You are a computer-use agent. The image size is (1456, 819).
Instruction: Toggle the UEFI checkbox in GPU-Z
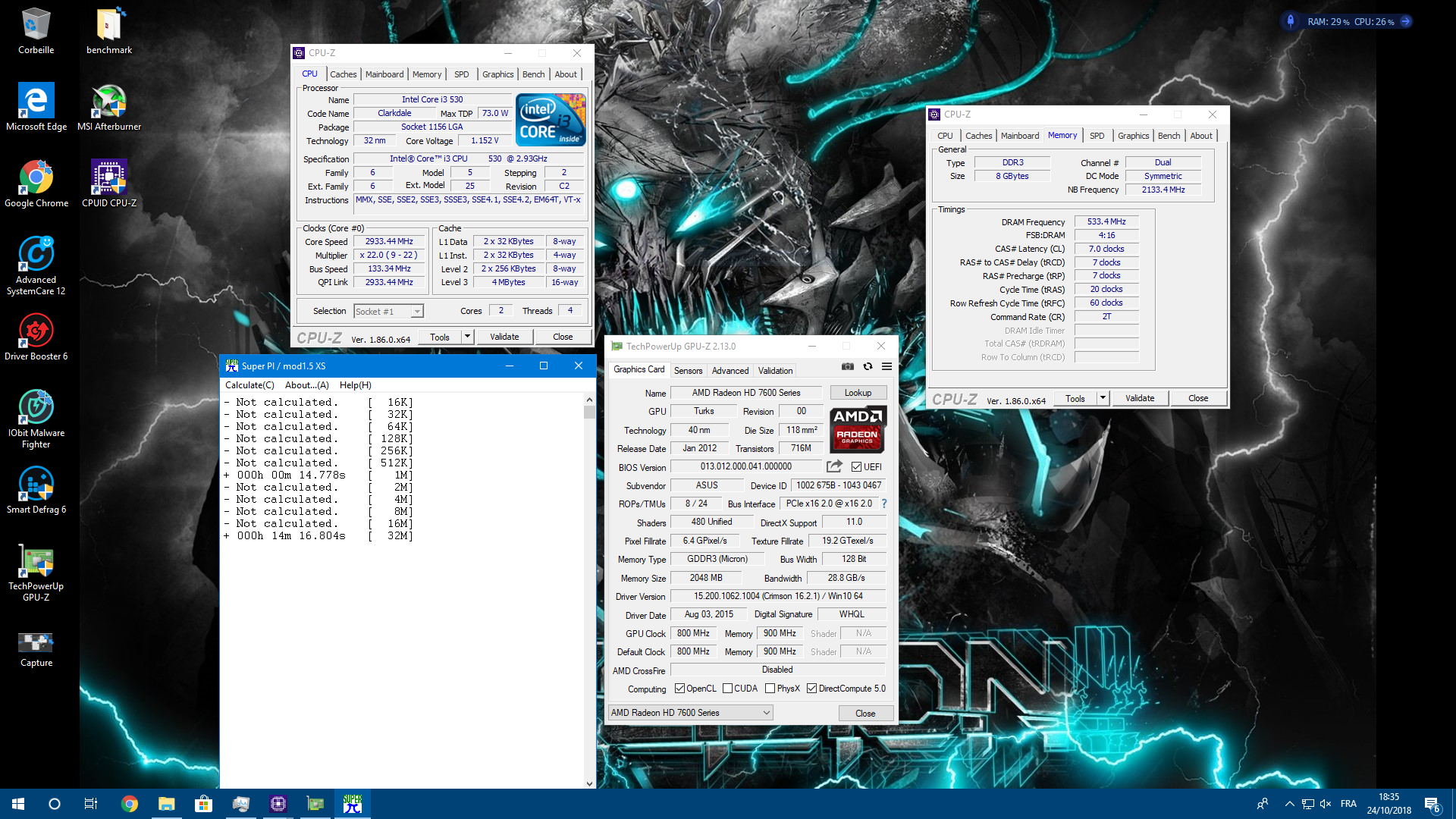856,467
